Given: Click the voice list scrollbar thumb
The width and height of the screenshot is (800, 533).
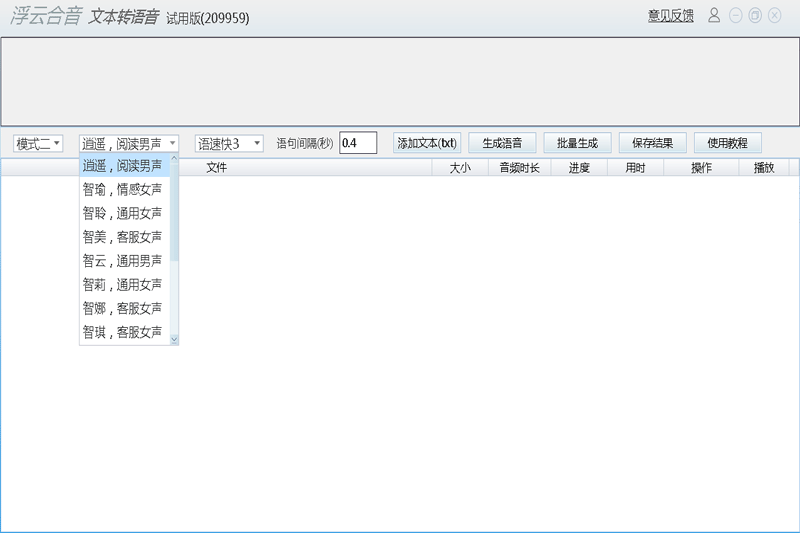Looking at the screenshot, I should tap(174, 212).
